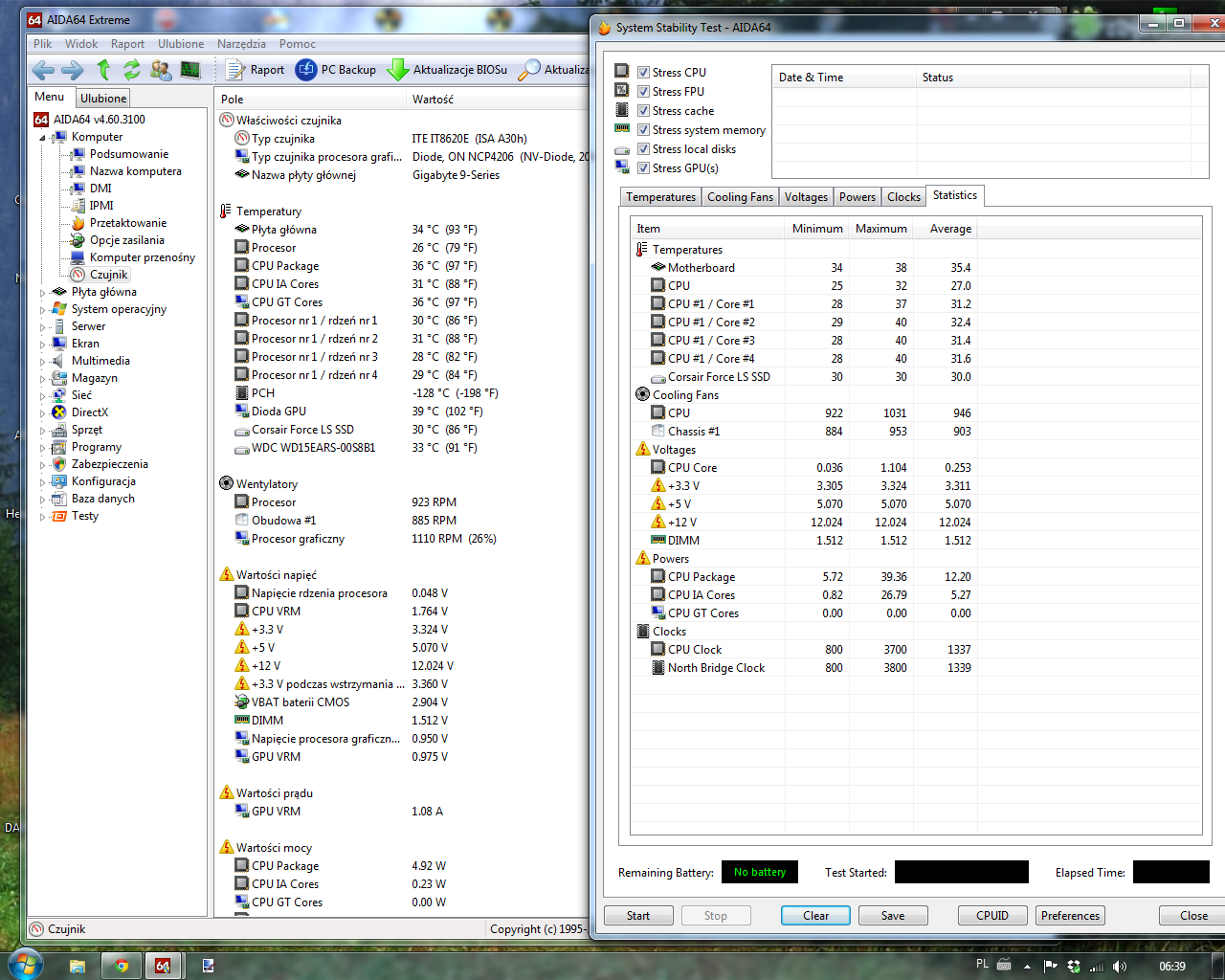Click the AIDA64 icon in the taskbar
The height and width of the screenshot is (980, 1225).
tap(163, 966)
